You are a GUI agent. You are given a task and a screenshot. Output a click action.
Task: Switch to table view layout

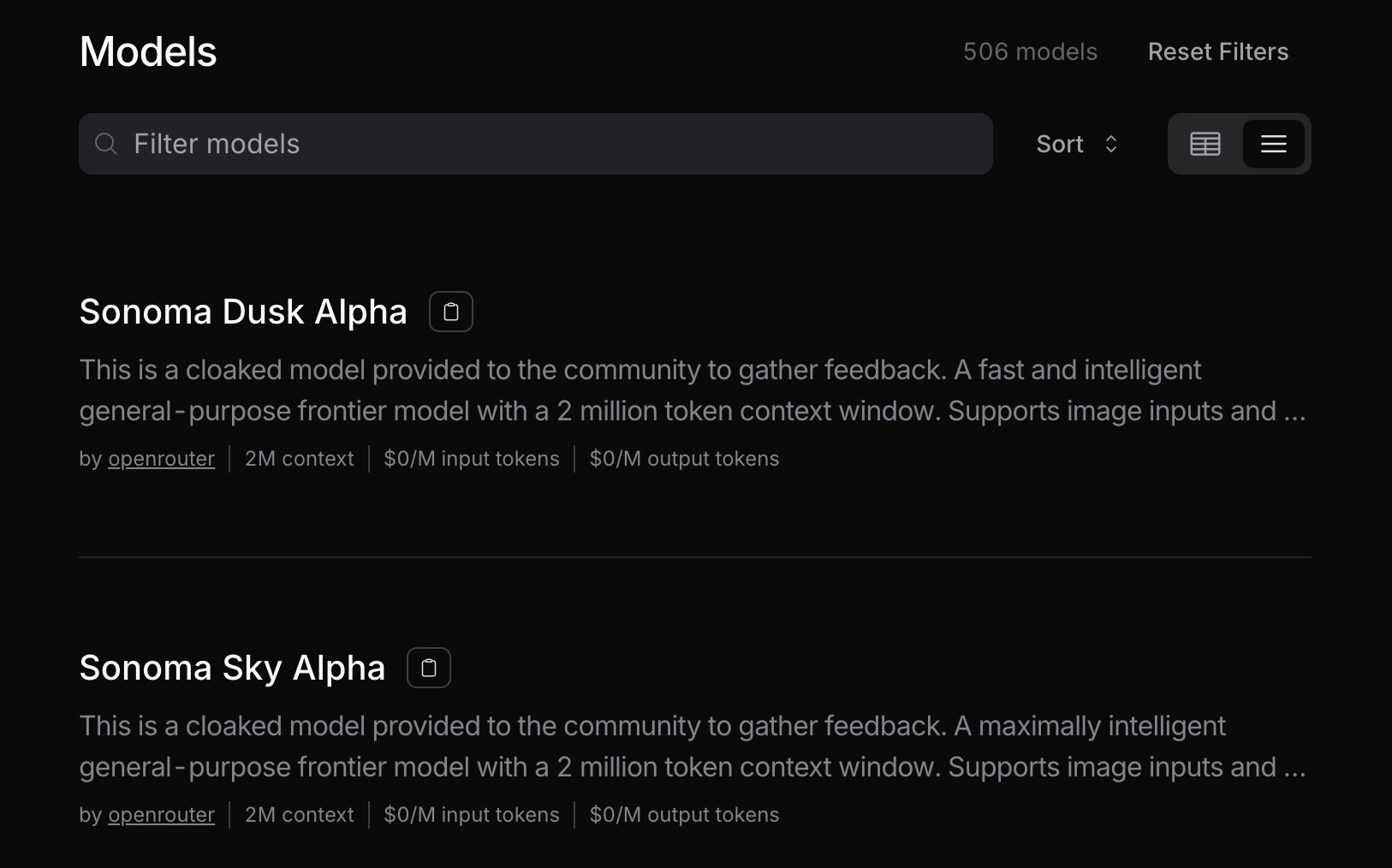(x=1205, y=144)
